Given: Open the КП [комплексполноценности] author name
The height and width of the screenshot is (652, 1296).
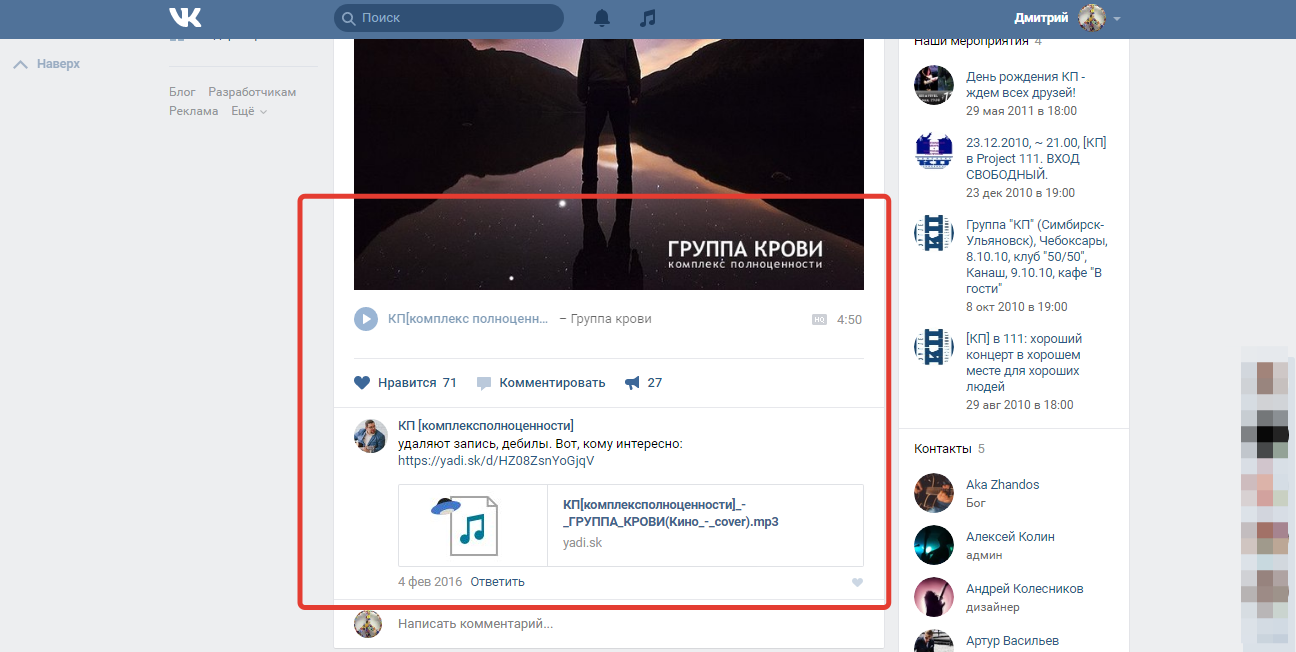Looking at the screenshot, I should pos(486,426).
